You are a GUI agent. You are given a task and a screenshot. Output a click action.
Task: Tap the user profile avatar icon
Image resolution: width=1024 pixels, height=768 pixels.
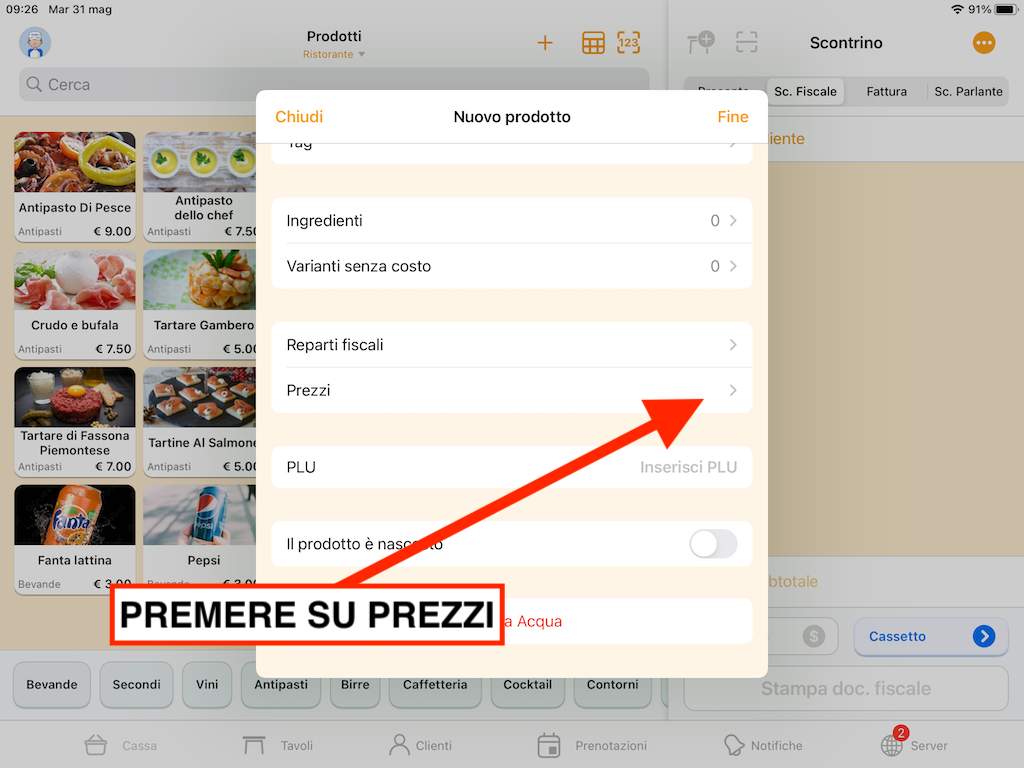[x=35, y=43]
